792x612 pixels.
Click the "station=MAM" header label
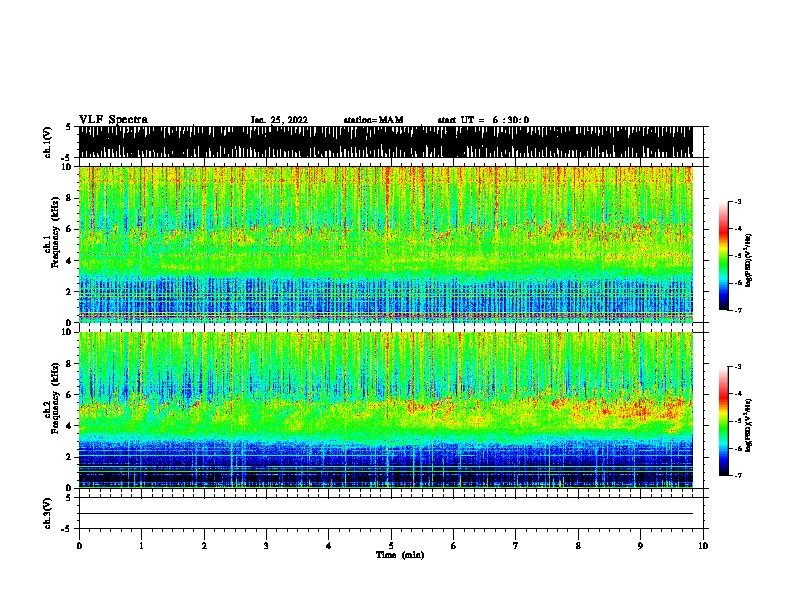pos(373,120)
